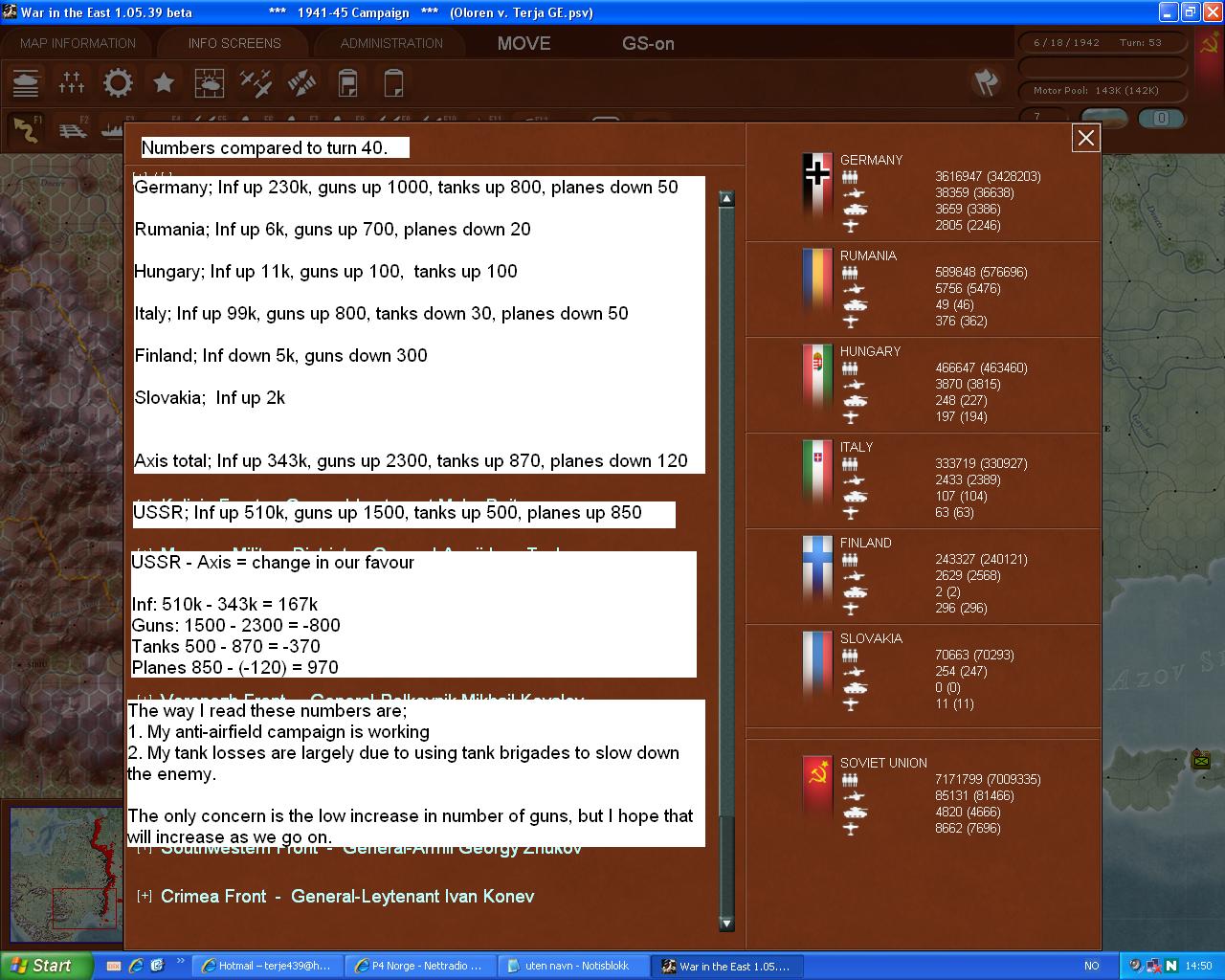Open the report icon with filled flag

coord(347,83)
